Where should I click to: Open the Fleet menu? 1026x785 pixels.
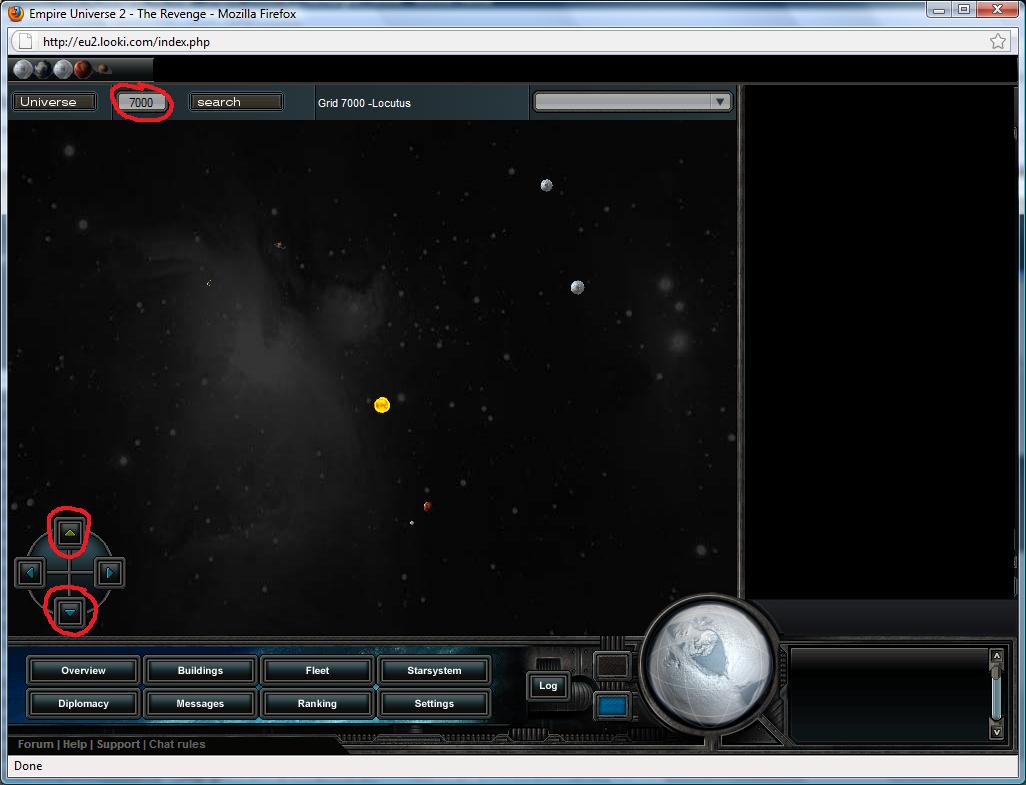(x=317, y=671)
